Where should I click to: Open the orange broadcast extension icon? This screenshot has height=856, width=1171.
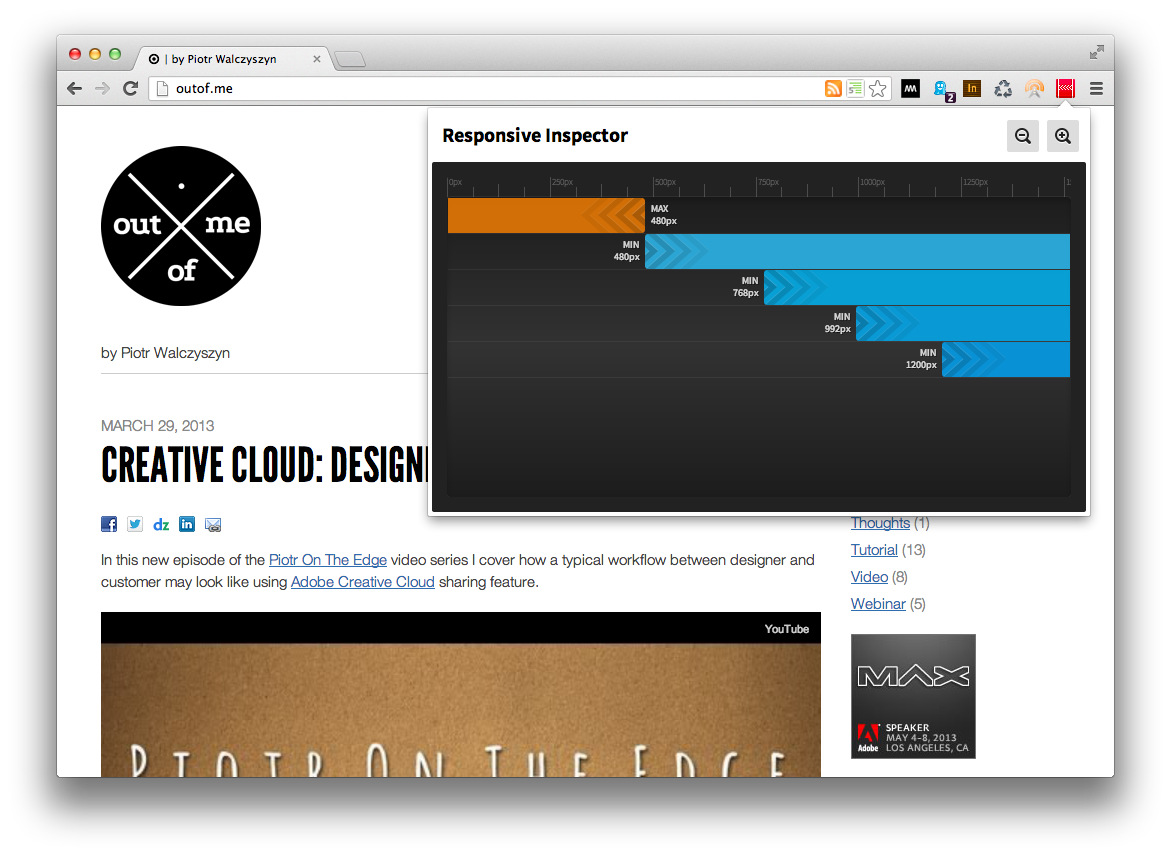click(x=1034, y=89)
